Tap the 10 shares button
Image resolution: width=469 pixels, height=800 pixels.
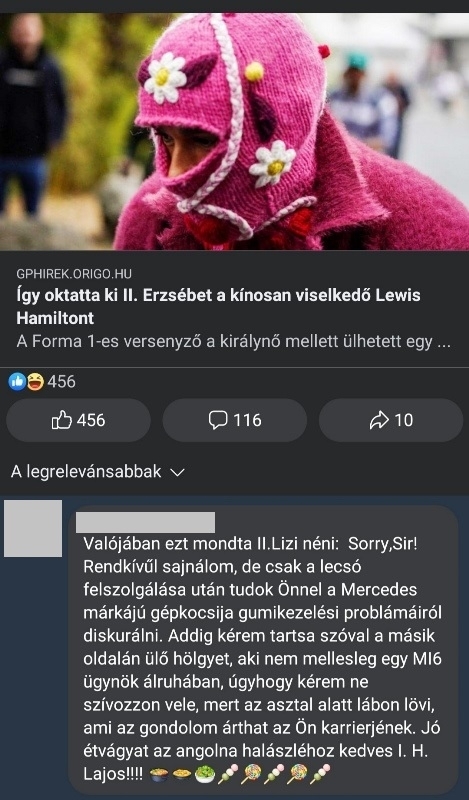pyautogui.click(x=391, y=420)
